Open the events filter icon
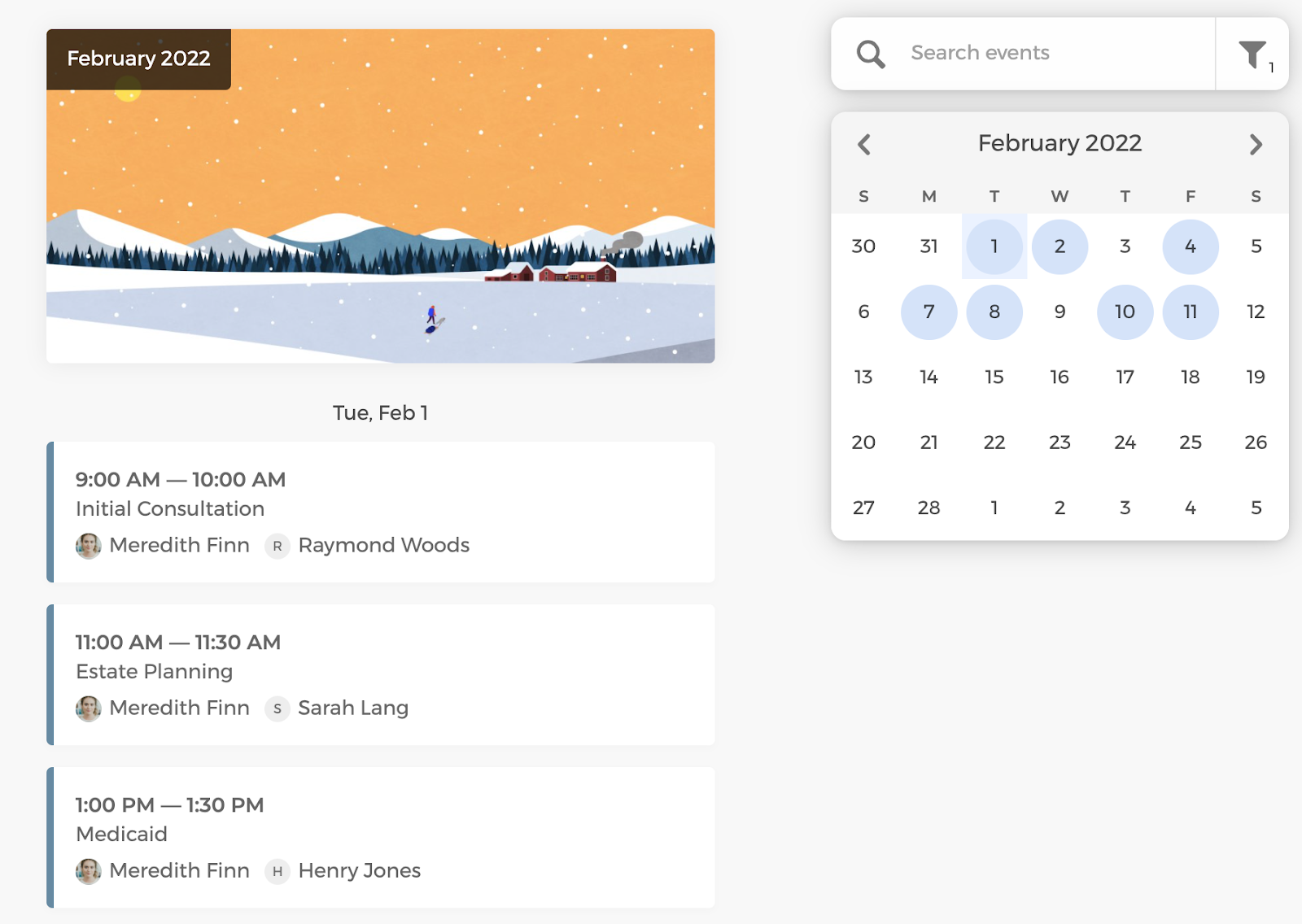This screenshot has height=924, width=1302. 1252,52
